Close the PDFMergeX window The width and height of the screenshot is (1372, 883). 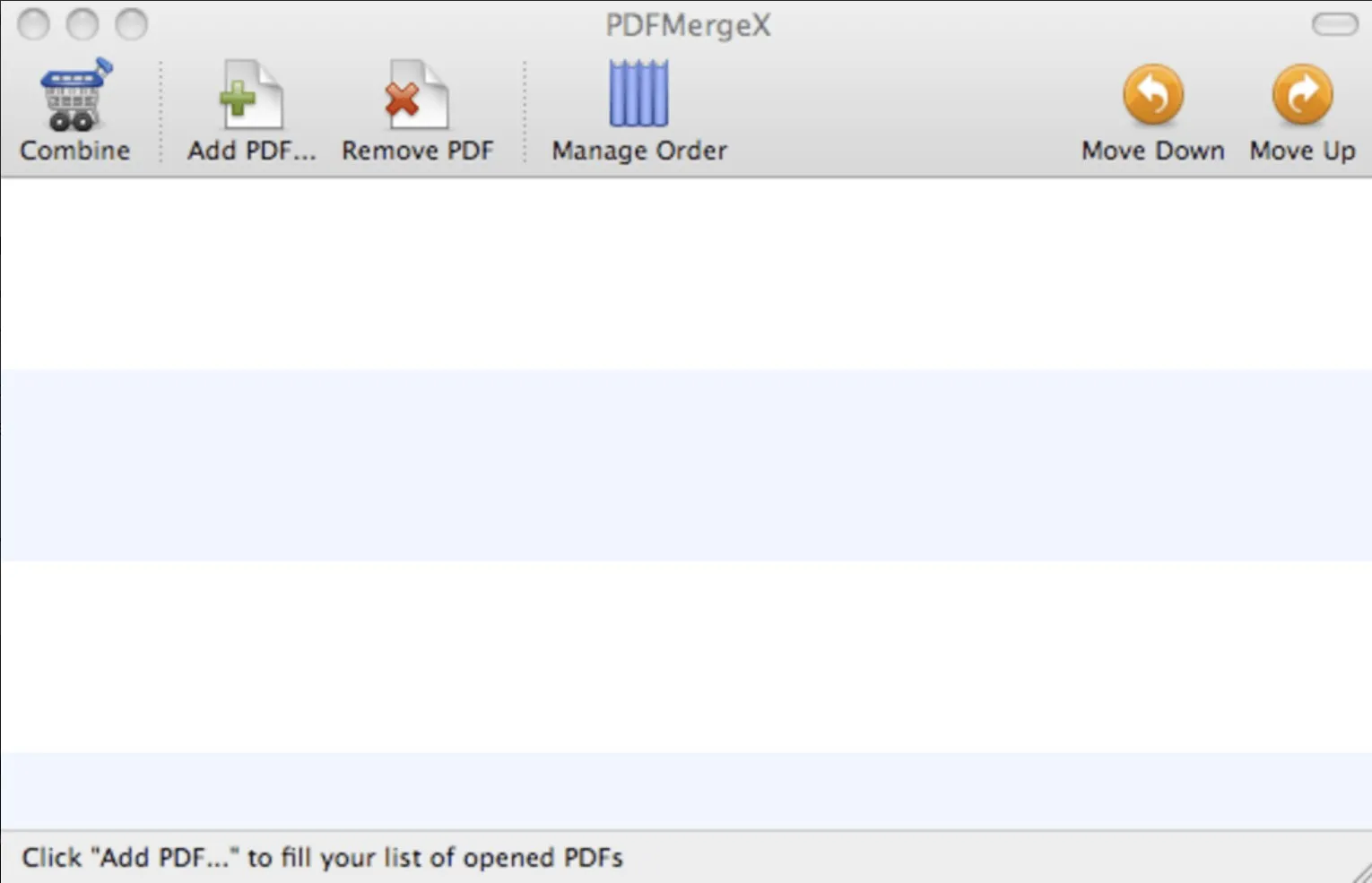(34, 24)
